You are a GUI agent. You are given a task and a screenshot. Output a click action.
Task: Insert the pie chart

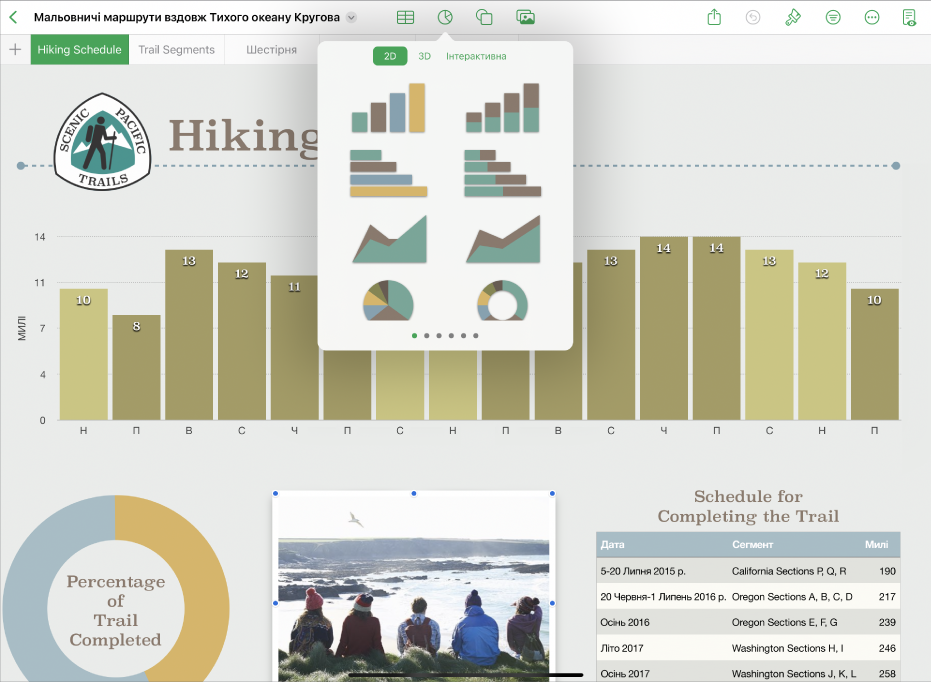388,300
